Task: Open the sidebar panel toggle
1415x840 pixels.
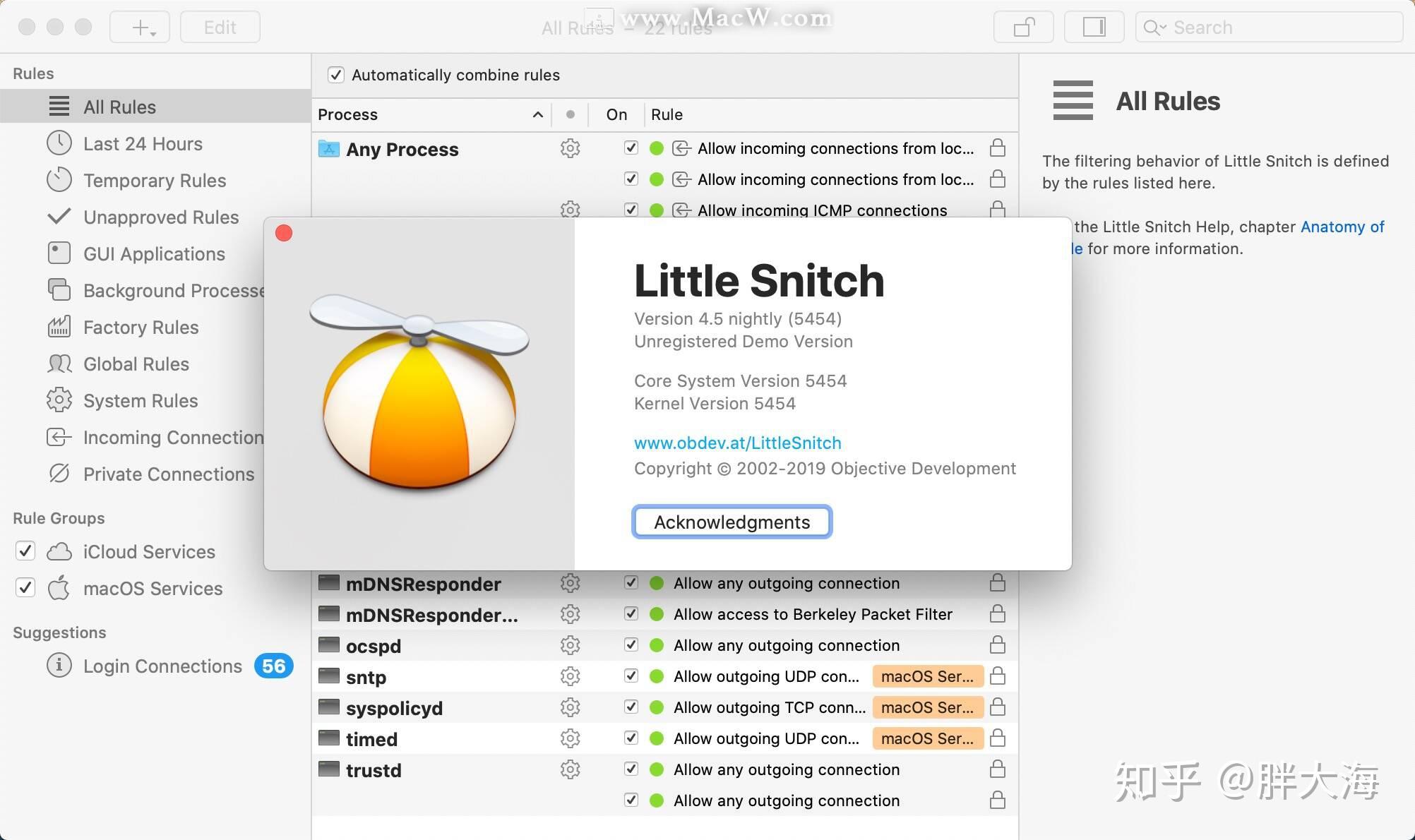Action: click(x=1094, y=26)
